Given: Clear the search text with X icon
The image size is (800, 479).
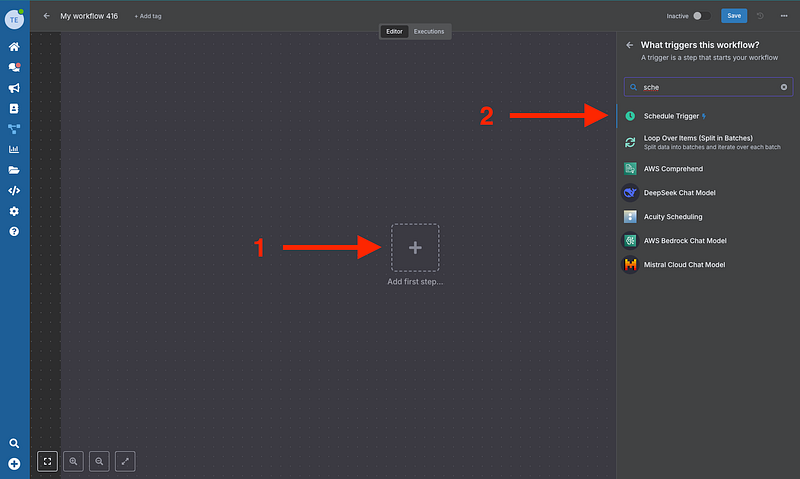Looking at the screenshot, I should point(784,87).
